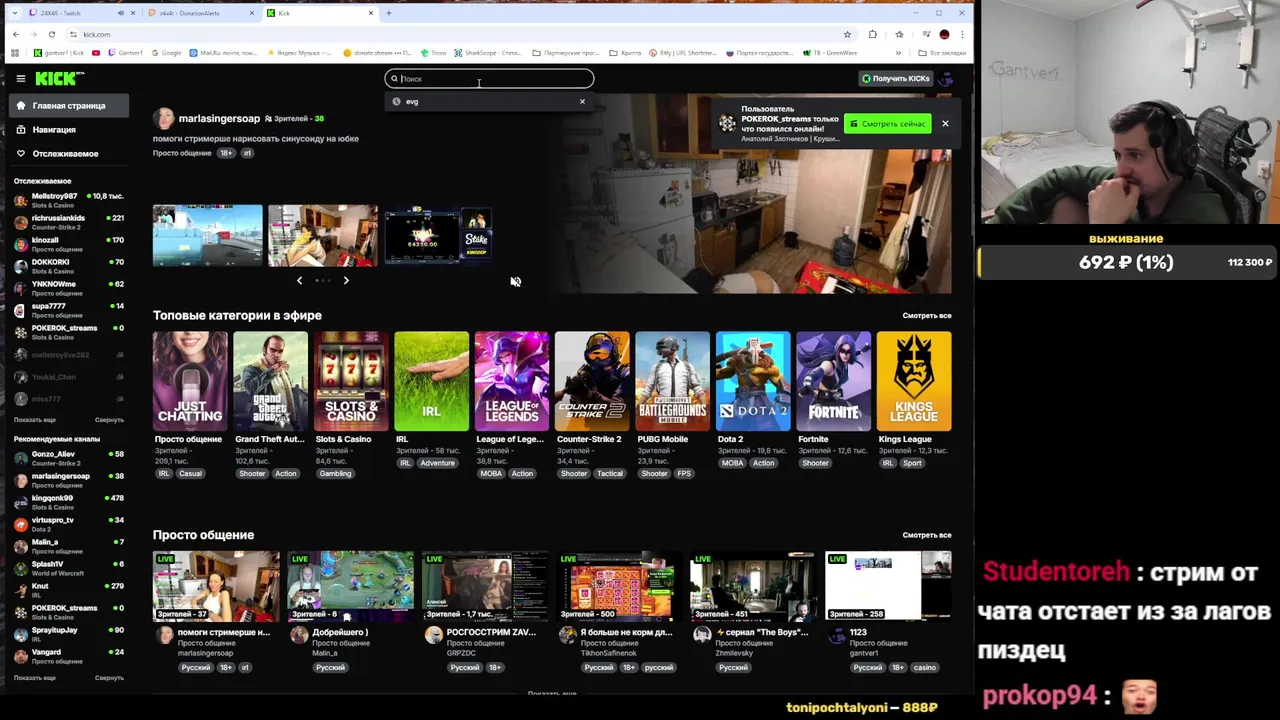This screenshot has width=1280, height=720.
Task: Open the user profile avatar in header
Action: 947,78
